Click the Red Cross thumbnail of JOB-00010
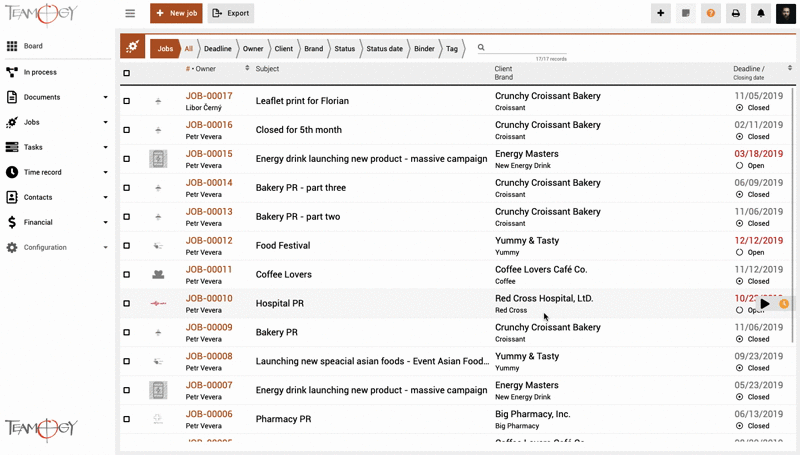Image resolution: width=800 pixels, height=455 pixels. click(x=158, y=304)
